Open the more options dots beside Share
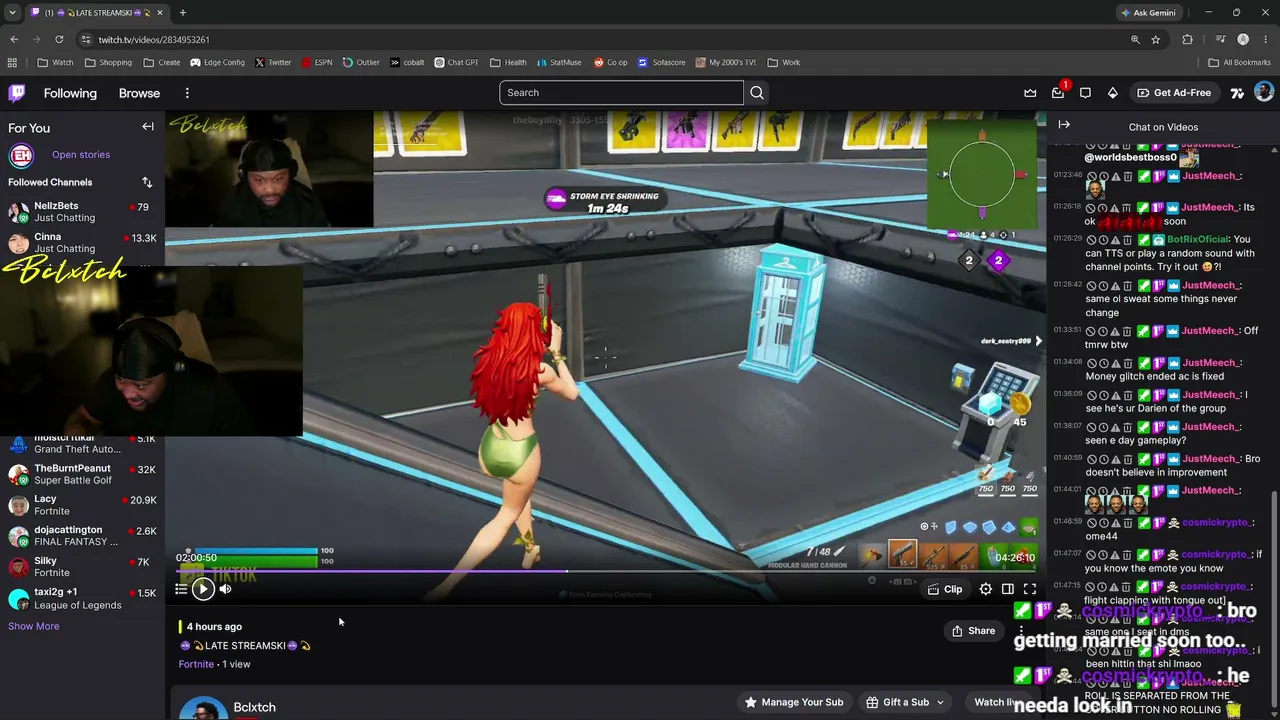The image size is (1280, 720). point(1021,631)
